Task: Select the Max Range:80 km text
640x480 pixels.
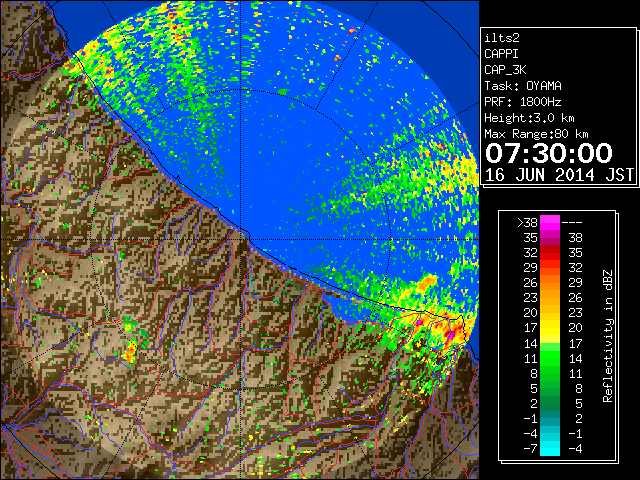Action: pos(536,134)
